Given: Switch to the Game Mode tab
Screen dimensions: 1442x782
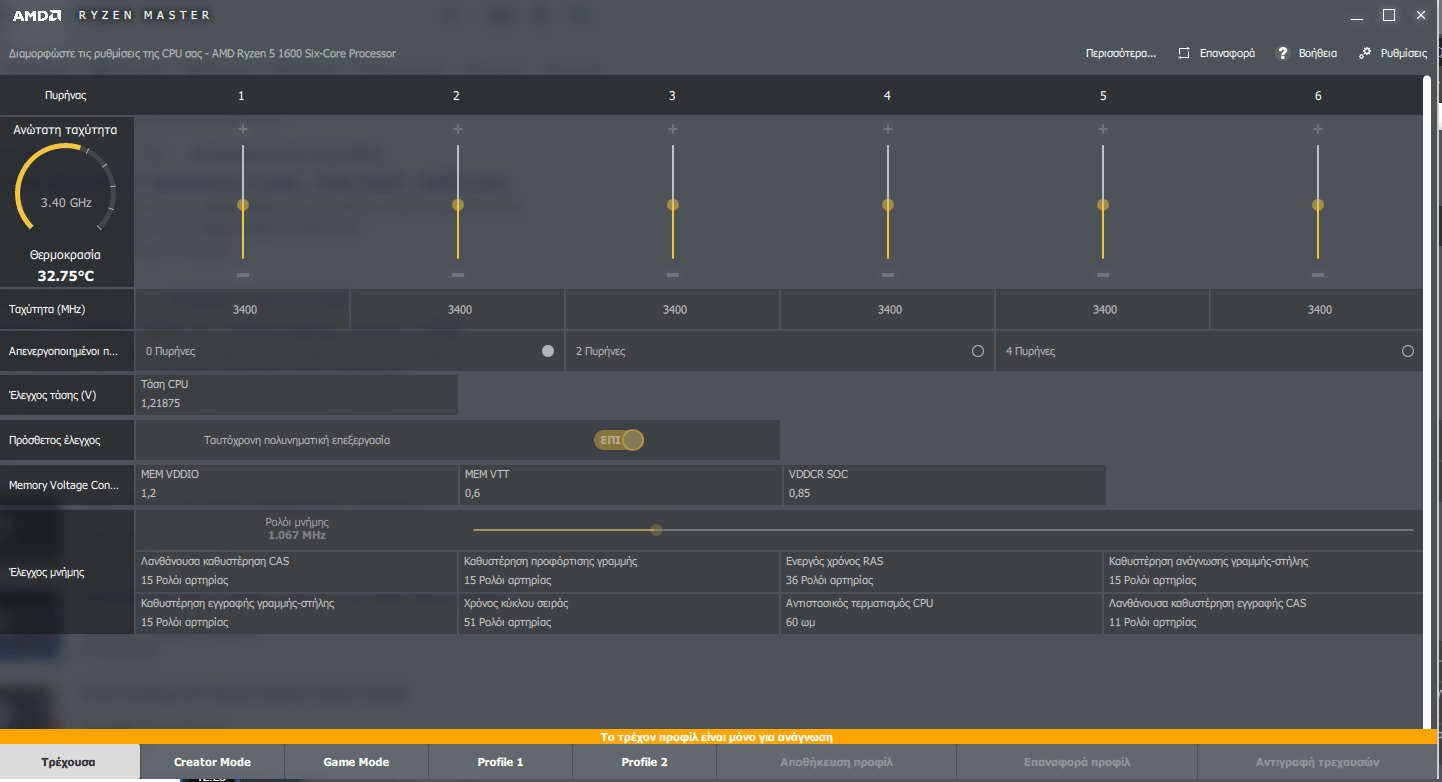Looking at the screenshot, I should [356, 762].
